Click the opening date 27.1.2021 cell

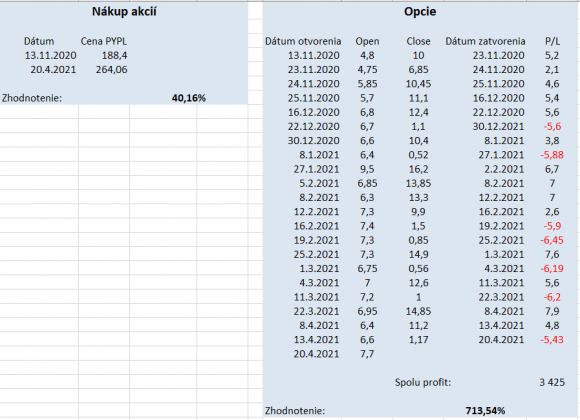click(x=316, y=169)
